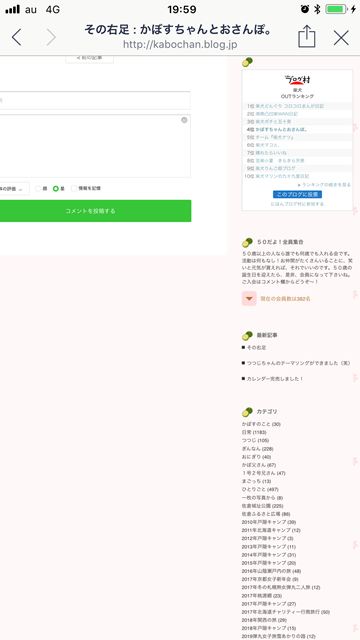Open rank 6 柴犬マコと。 link
Screen dimensions: 360x640
coord(268,145)
